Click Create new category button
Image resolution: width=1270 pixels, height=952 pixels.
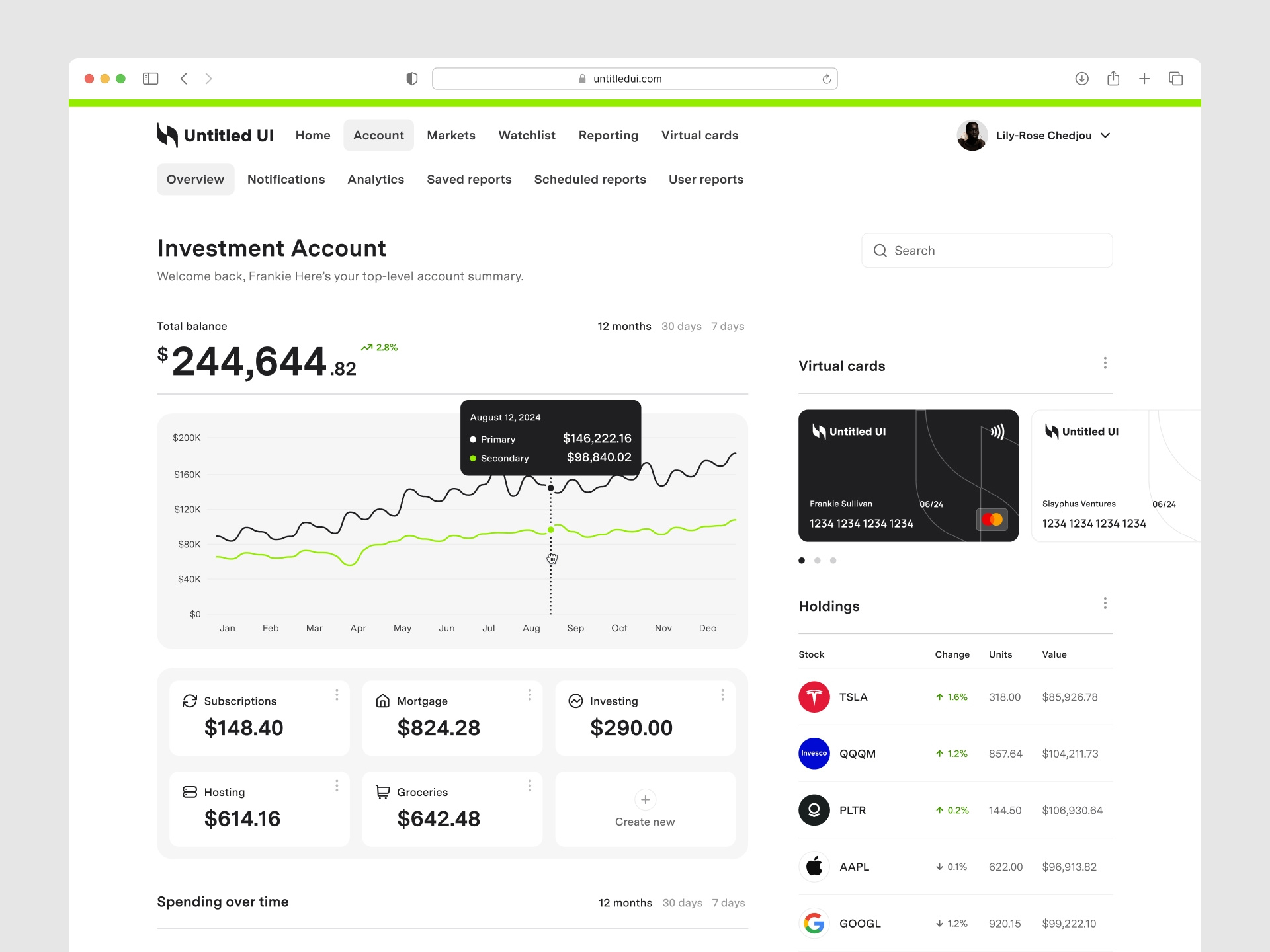[645, 809]
